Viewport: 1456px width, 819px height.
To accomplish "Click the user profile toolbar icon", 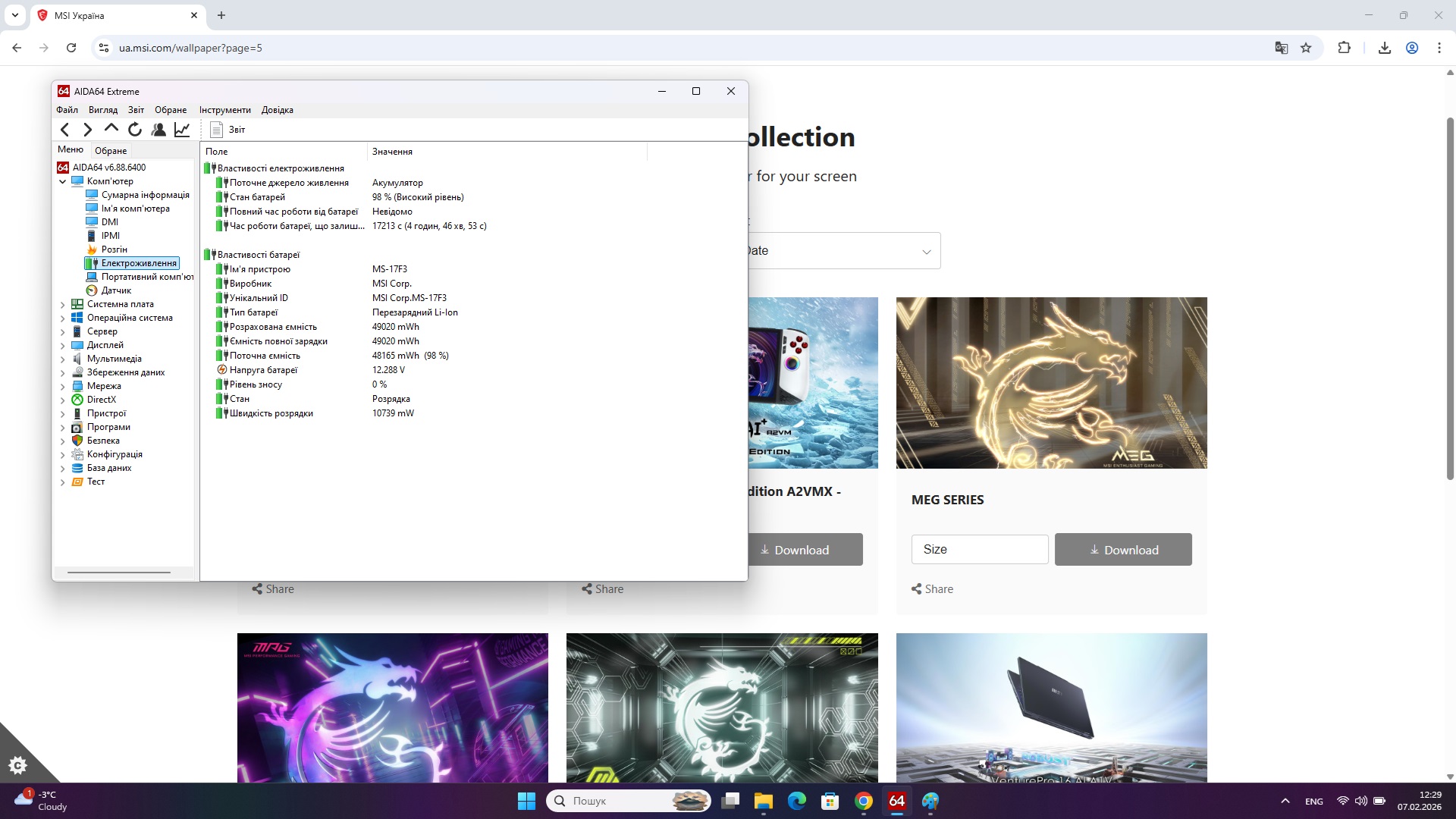I will [x=158, y=130].
